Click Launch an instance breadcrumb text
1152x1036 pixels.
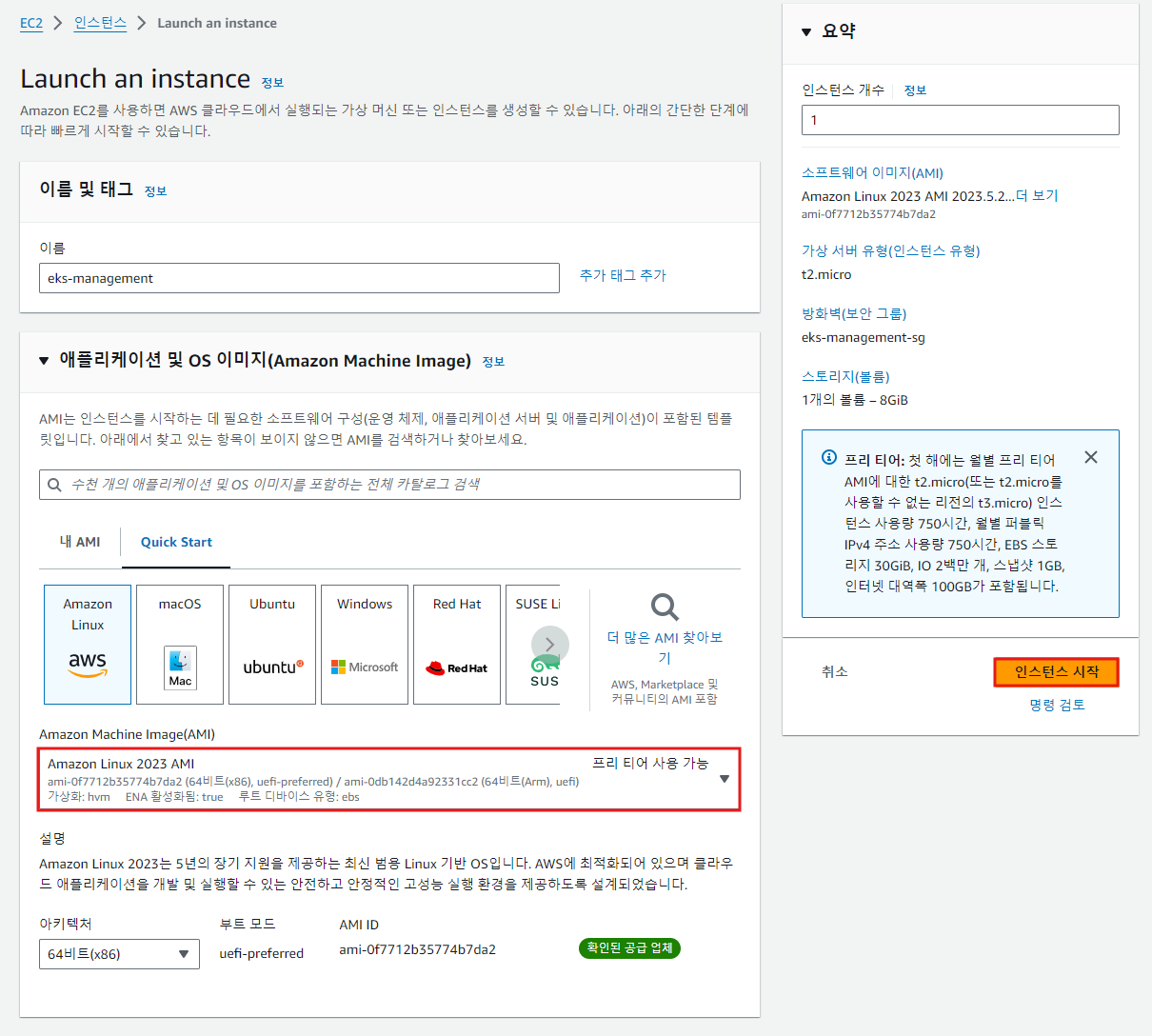pyautogui.click(x=217, y=23)
